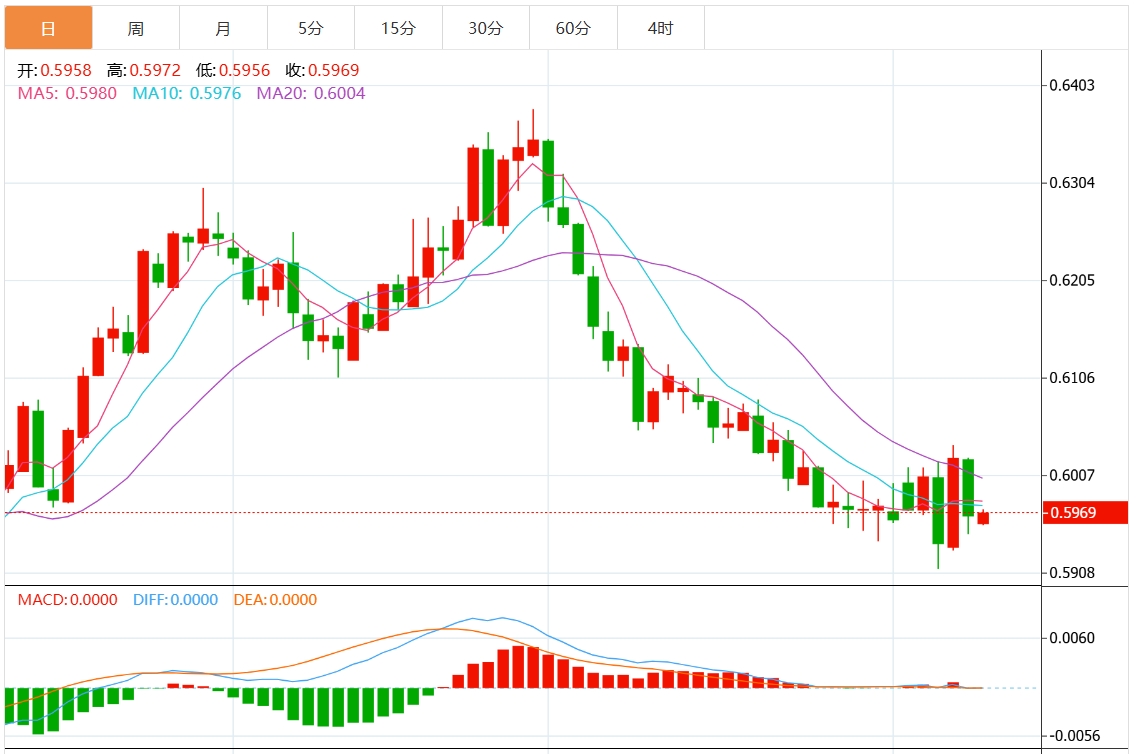Click the 0.6403 price axis label
The height and width of the screenshot is (754, 1136).
pos(1072,85)
